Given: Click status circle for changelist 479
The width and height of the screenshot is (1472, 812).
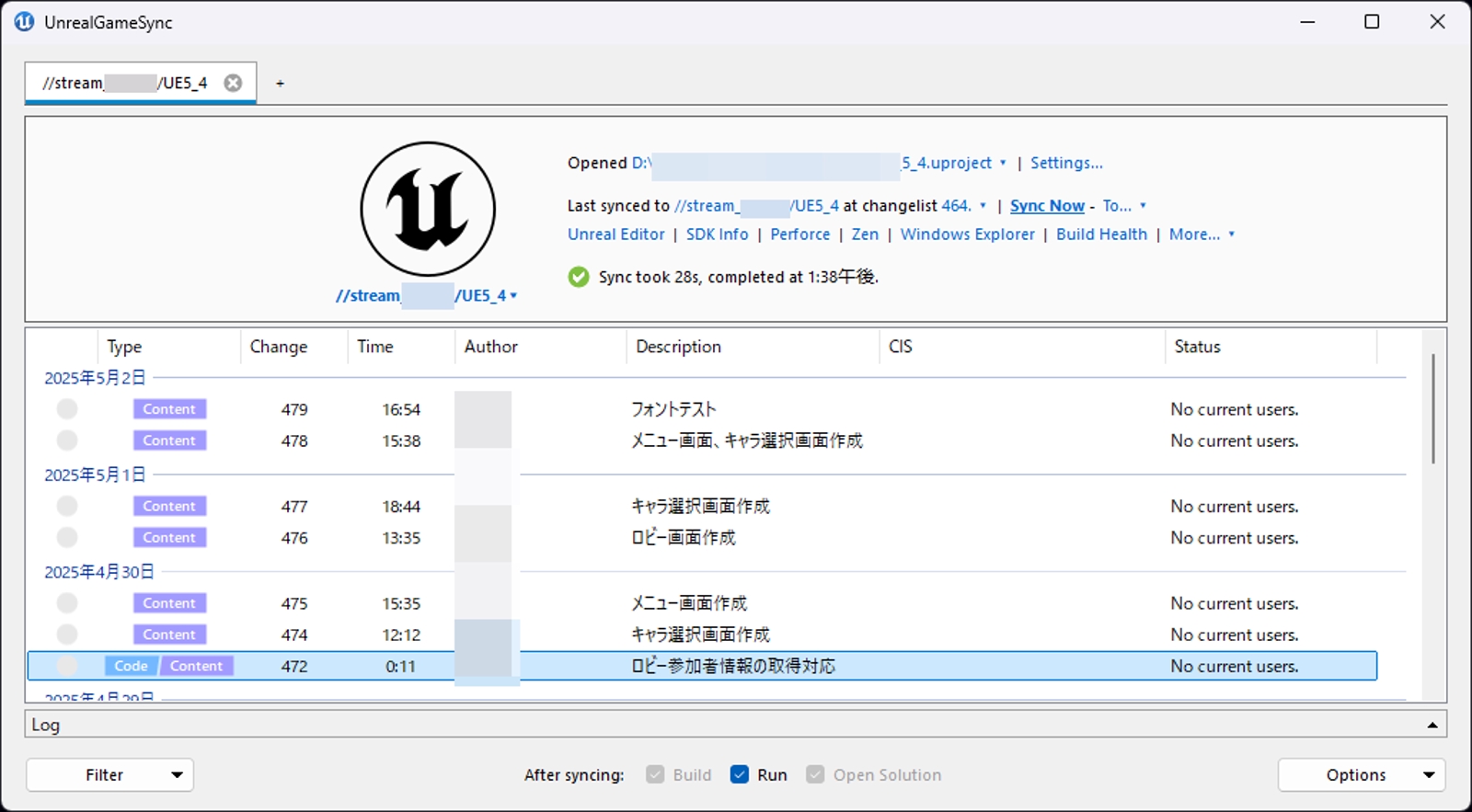Looking at the screenshot, I should pyautogui.click(x=67, y=409).
